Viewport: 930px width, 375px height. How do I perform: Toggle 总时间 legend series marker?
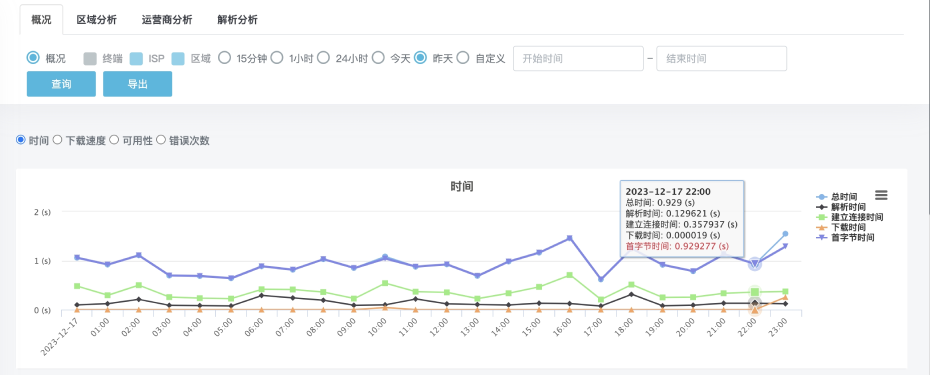pos(821,197)
